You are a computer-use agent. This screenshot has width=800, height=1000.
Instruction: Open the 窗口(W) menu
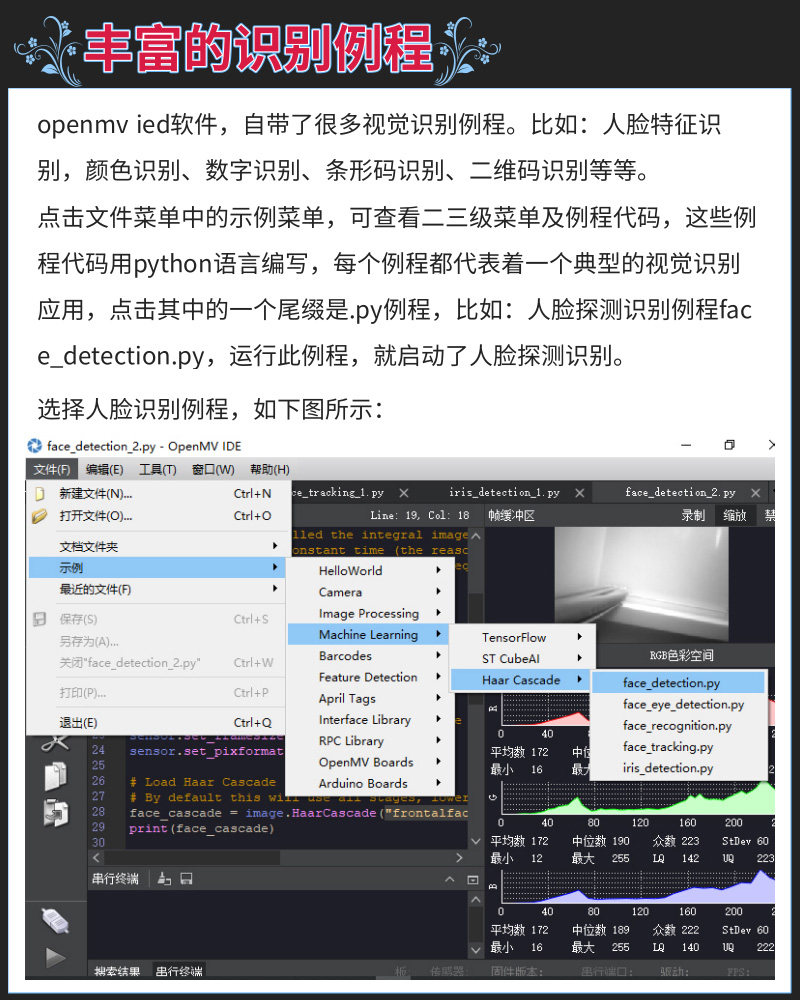[213, 469]
